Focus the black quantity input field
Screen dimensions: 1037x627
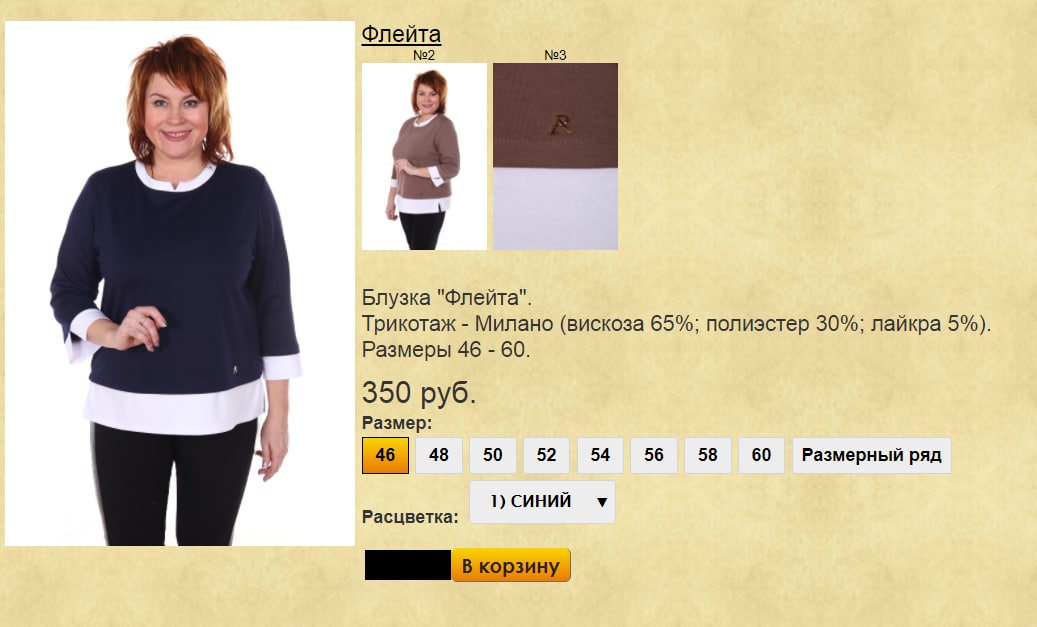pos(407,565)
